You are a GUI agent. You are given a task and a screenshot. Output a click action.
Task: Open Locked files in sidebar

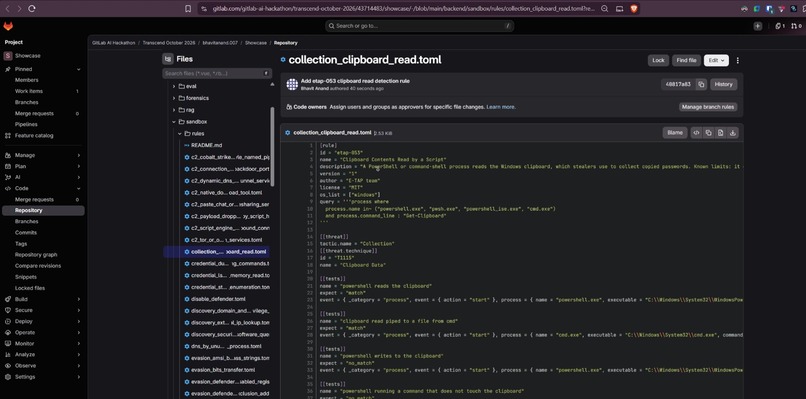pyautogui.click(x=30, y=288)
